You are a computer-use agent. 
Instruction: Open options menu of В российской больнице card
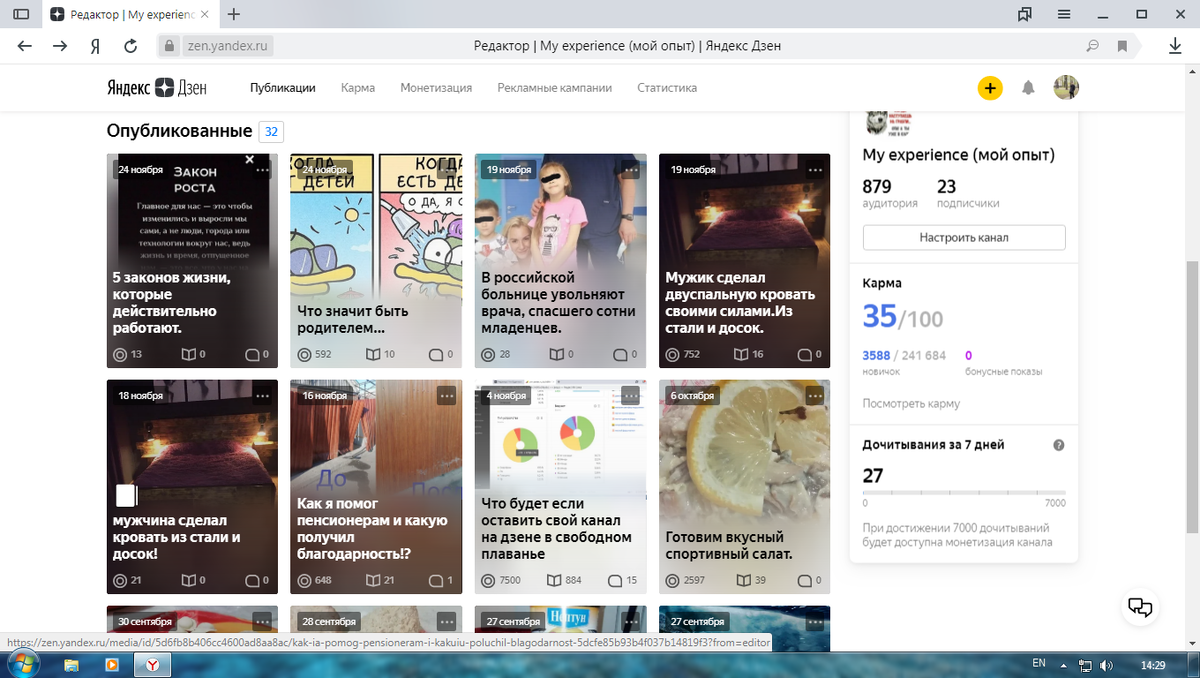click(630, 170)
